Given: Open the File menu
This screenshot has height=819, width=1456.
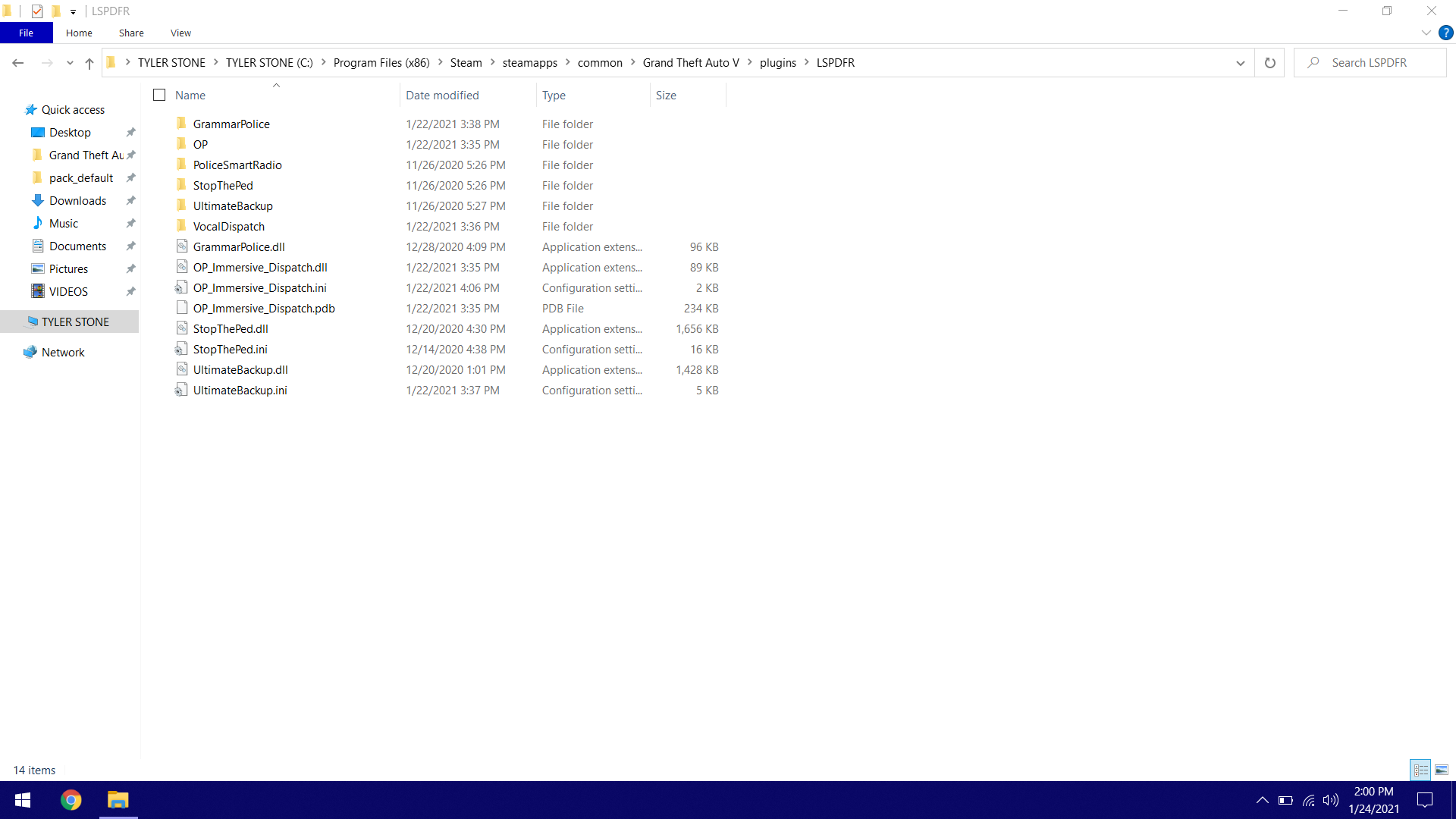Looking at the screenshot, I should tap(26, 33).
